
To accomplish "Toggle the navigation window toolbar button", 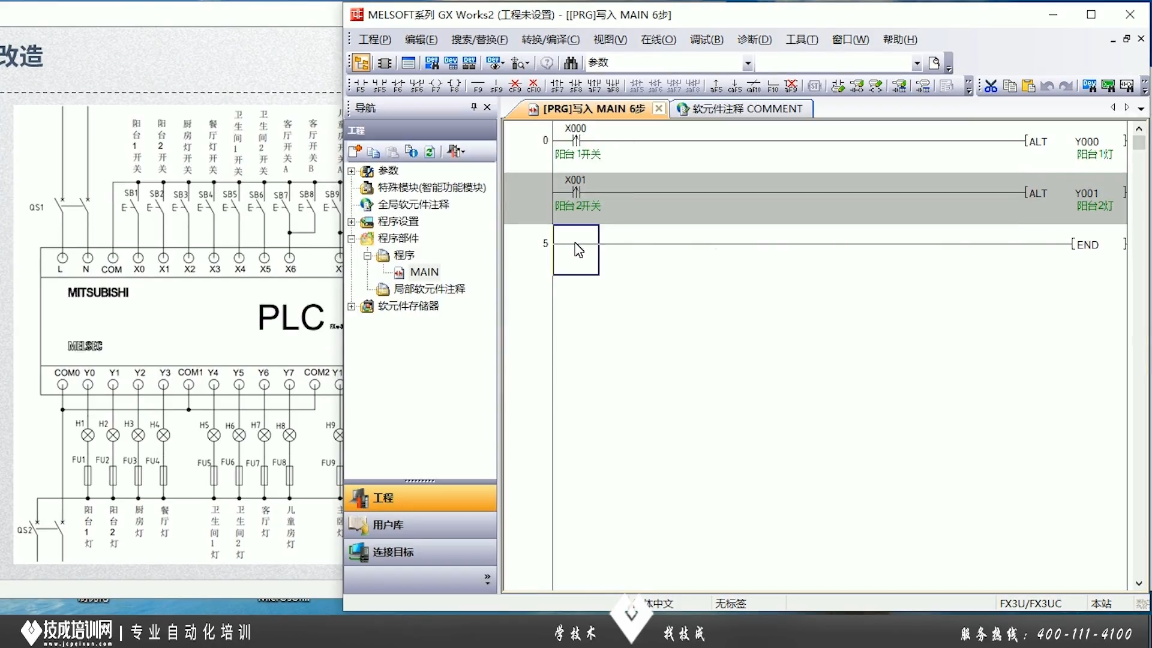I will [361, 63].
